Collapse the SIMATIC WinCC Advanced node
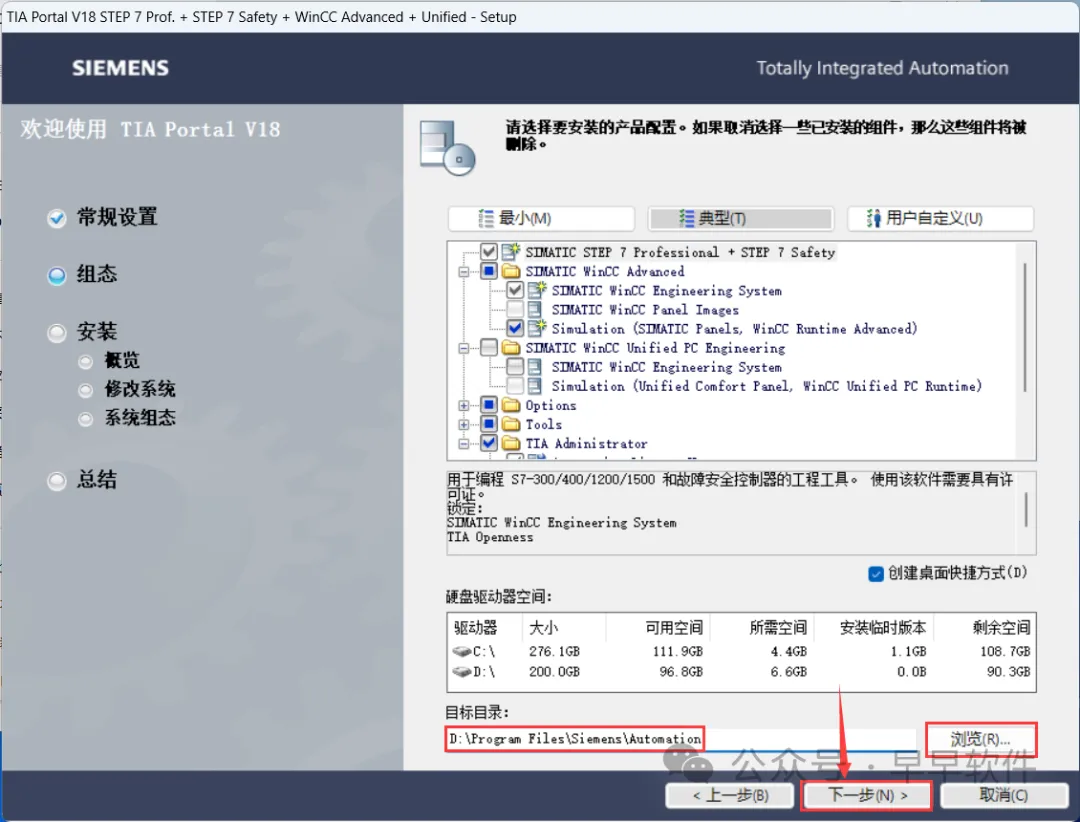1080x822 pixels. click(464, 271)
